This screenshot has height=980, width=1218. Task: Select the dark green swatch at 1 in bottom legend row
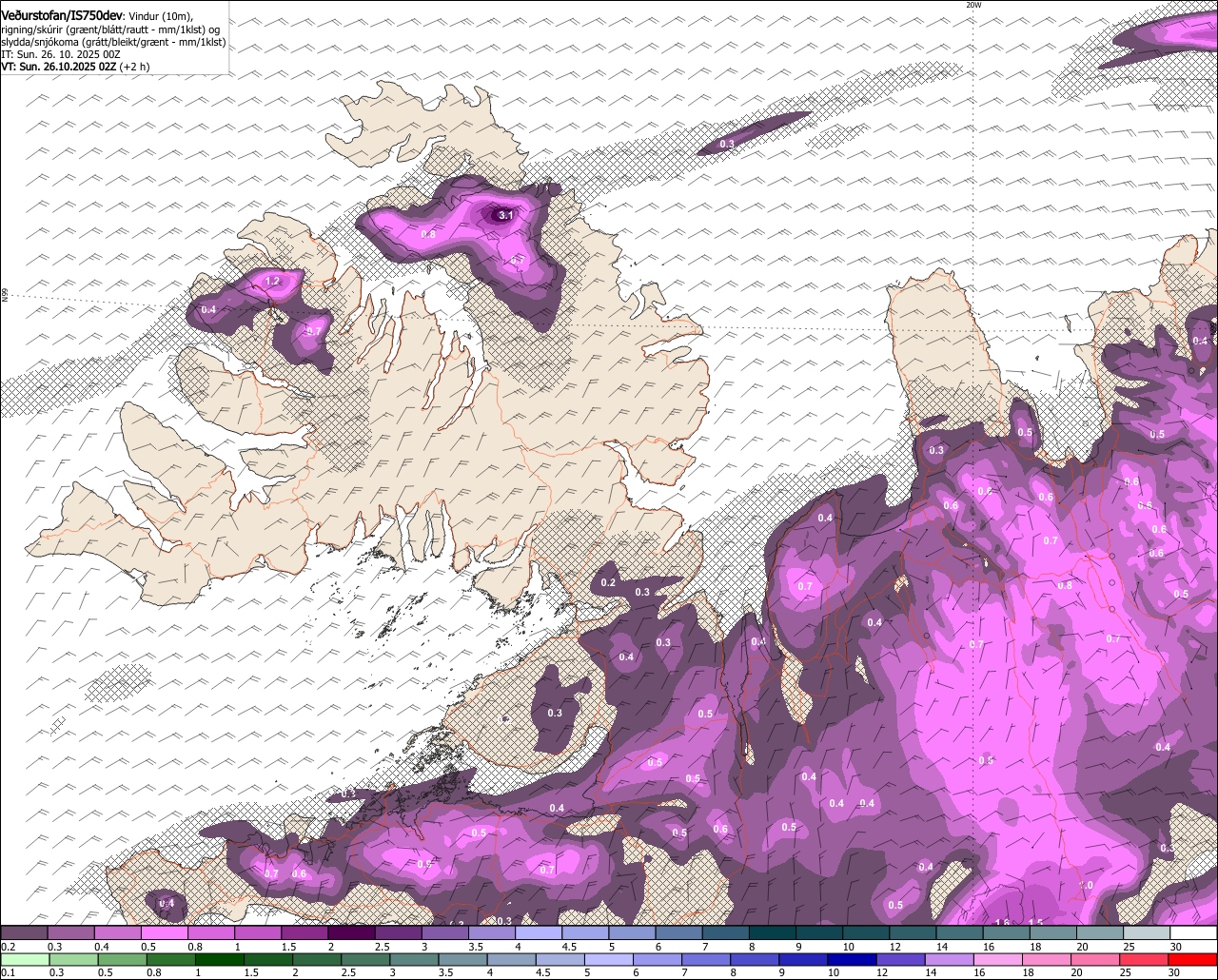(220, 959)
